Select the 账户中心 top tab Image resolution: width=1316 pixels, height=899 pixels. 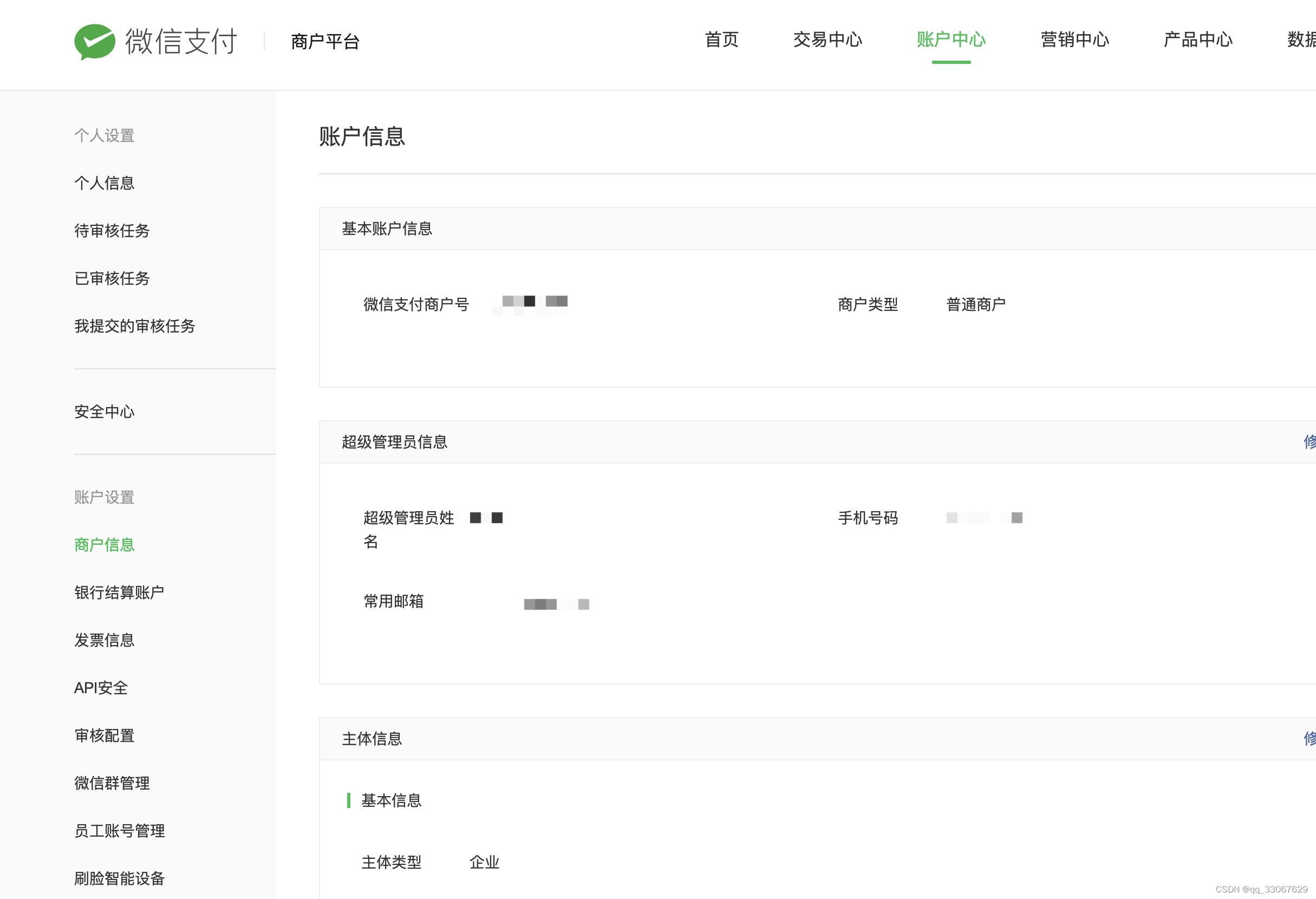[x=951, y=40]
